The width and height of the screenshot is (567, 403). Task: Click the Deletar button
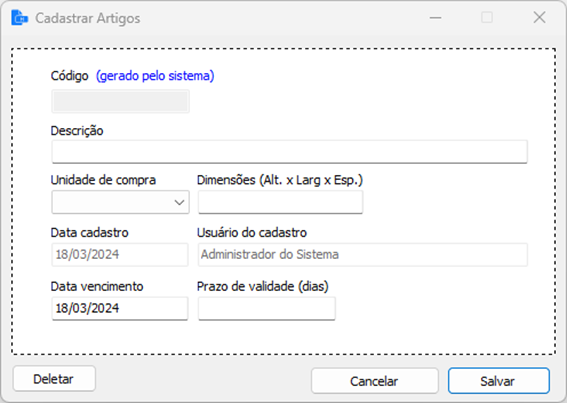(x=54, y=379)
